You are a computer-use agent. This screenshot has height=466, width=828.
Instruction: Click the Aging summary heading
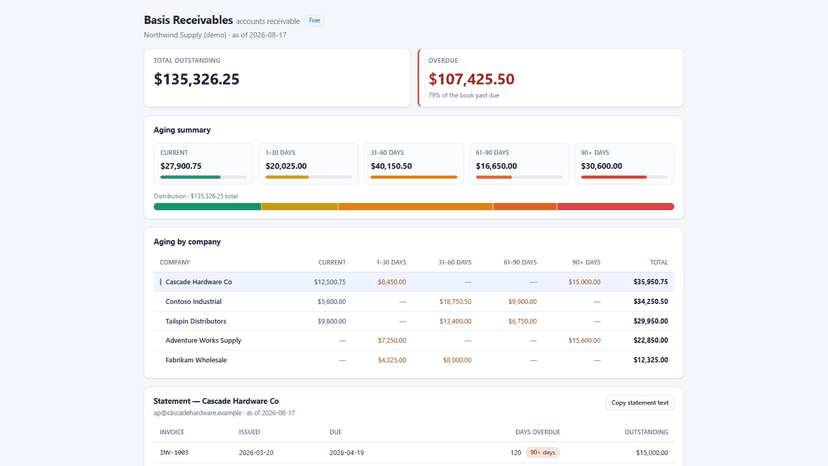tap(182, 130)
